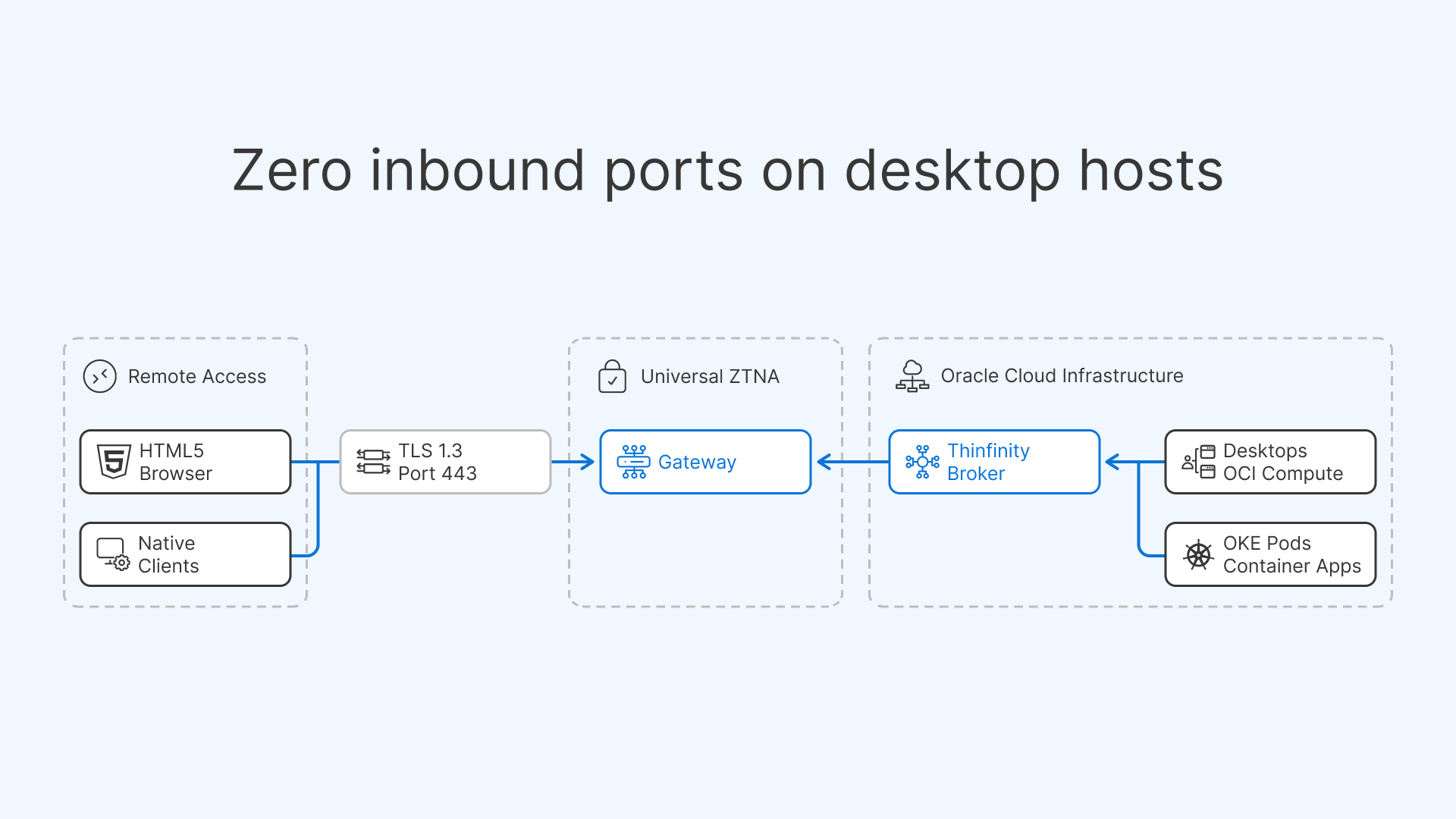Image resolution: width=1456 pixels, height=819 pixels.
Task: Select the Gateway box
Action: (706, 462)
